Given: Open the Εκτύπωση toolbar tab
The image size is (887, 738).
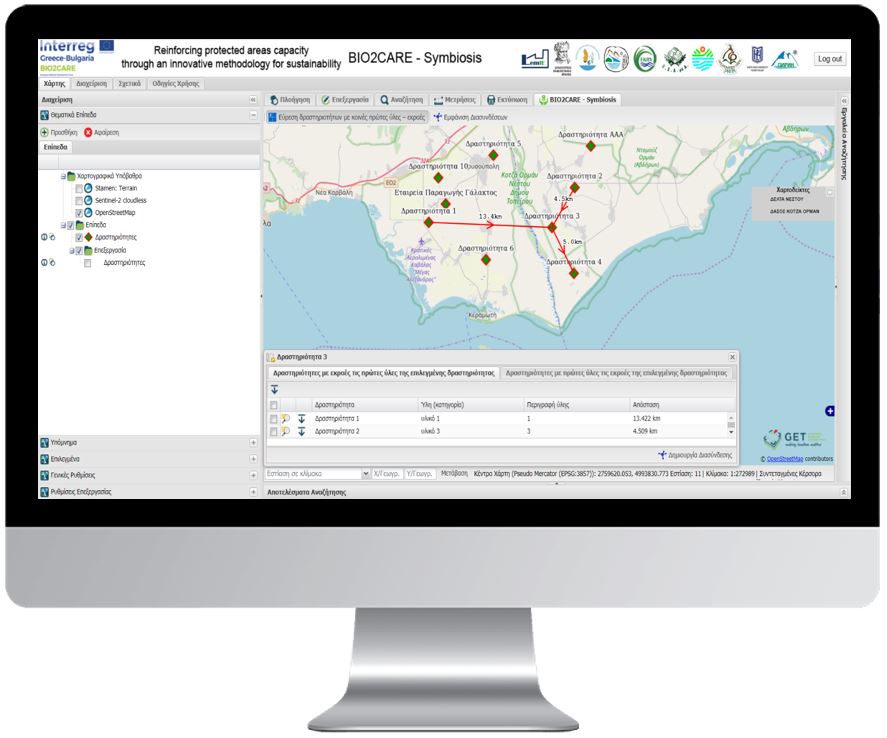Looking at the screenshot, I should pos(507,100).
